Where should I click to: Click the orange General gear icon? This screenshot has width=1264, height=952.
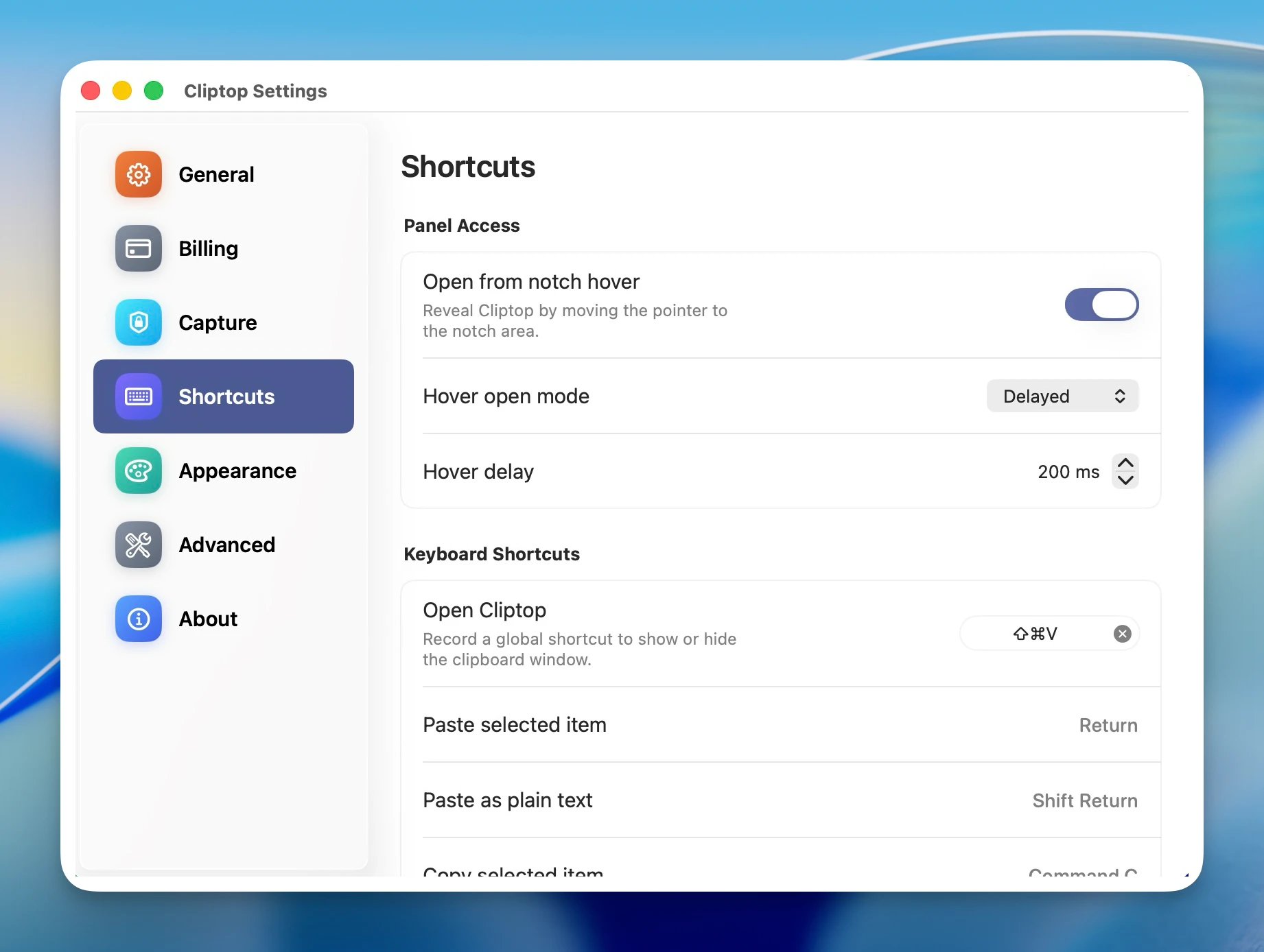pyautogui.click(x=139, y=174)
